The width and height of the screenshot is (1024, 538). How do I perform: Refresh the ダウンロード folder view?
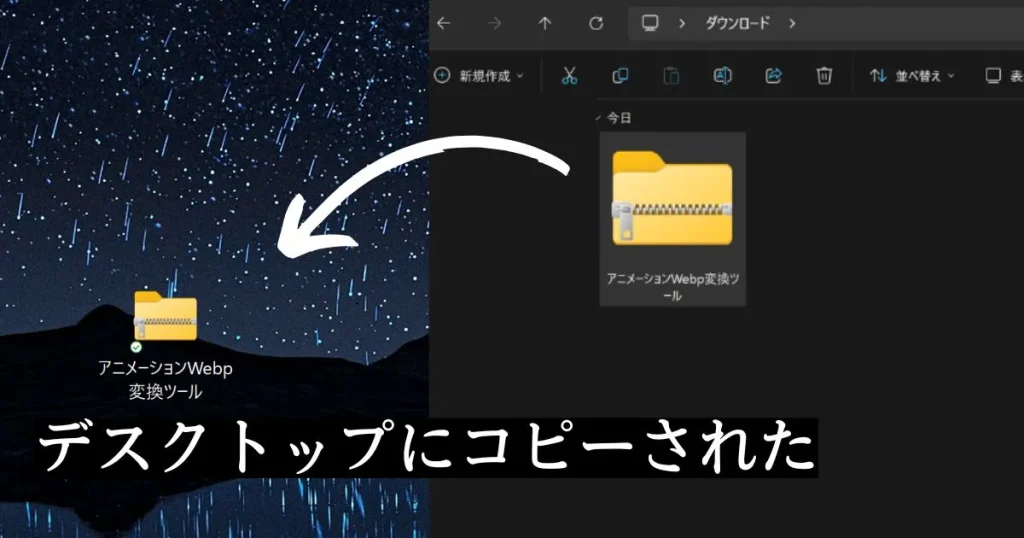click(596, 24)
